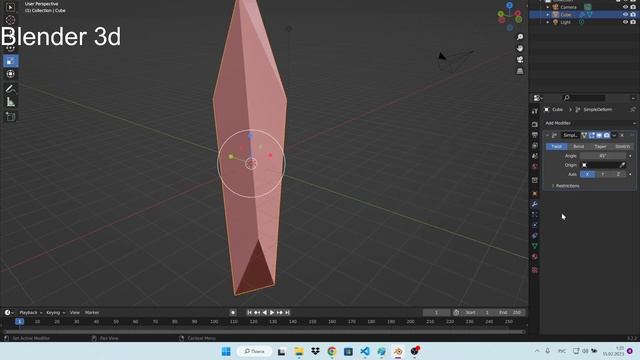Select the Add Cube tool

[x=11, y=117]
